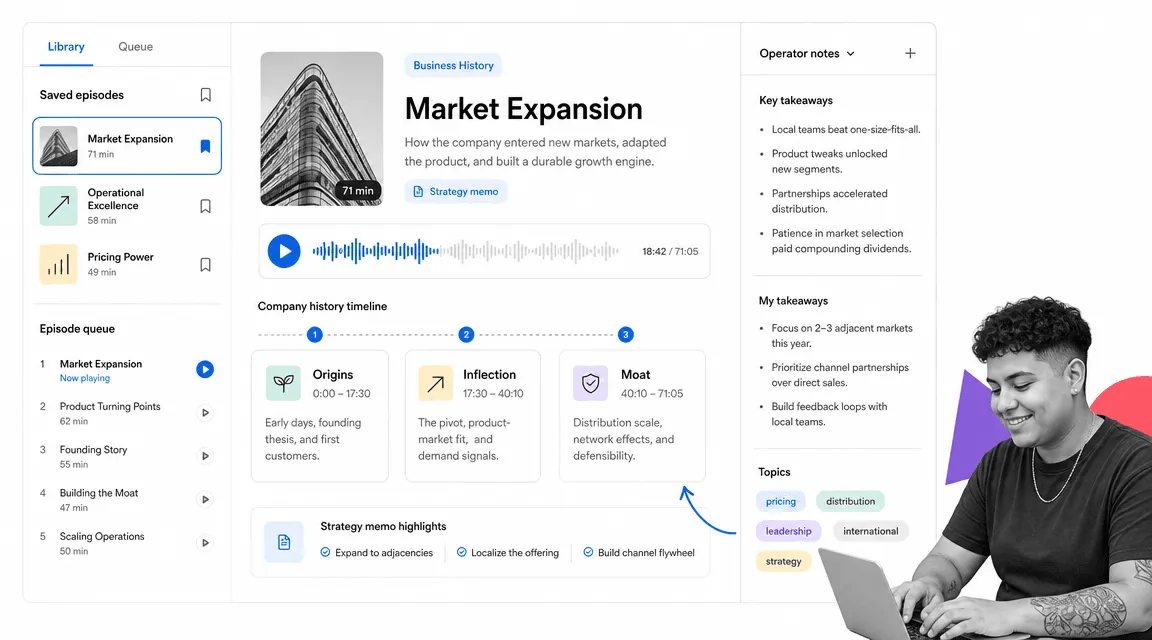Viewport: 1152px width, 640px height.
Task: Click the main blue play button
Action: click(284, 251)
